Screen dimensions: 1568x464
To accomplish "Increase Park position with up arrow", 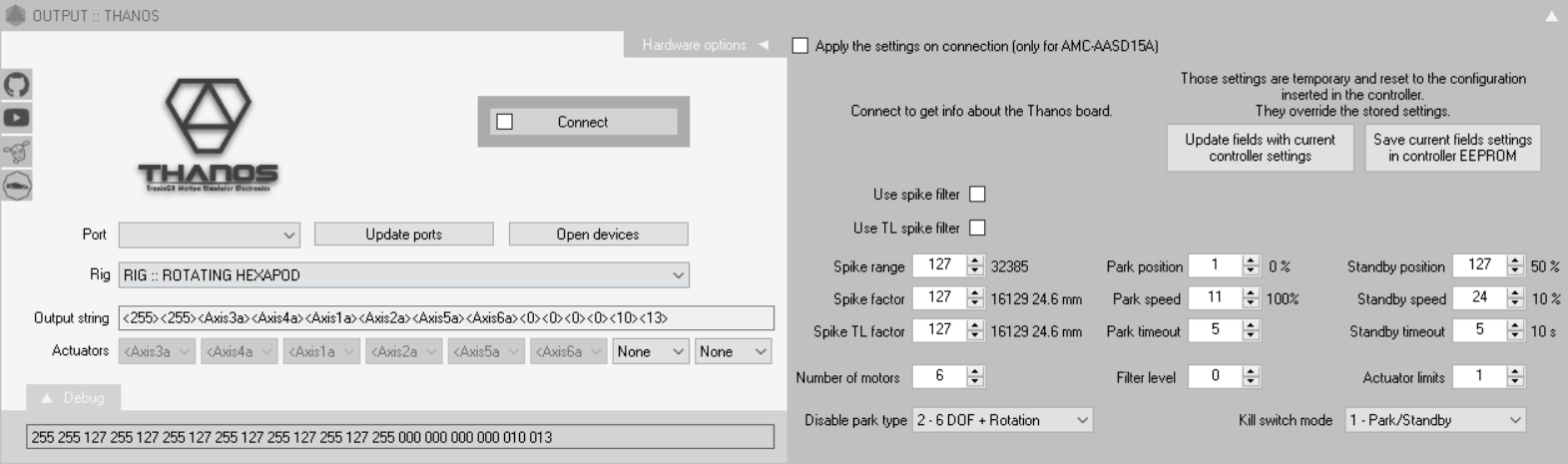I will tap(1251, 260).
